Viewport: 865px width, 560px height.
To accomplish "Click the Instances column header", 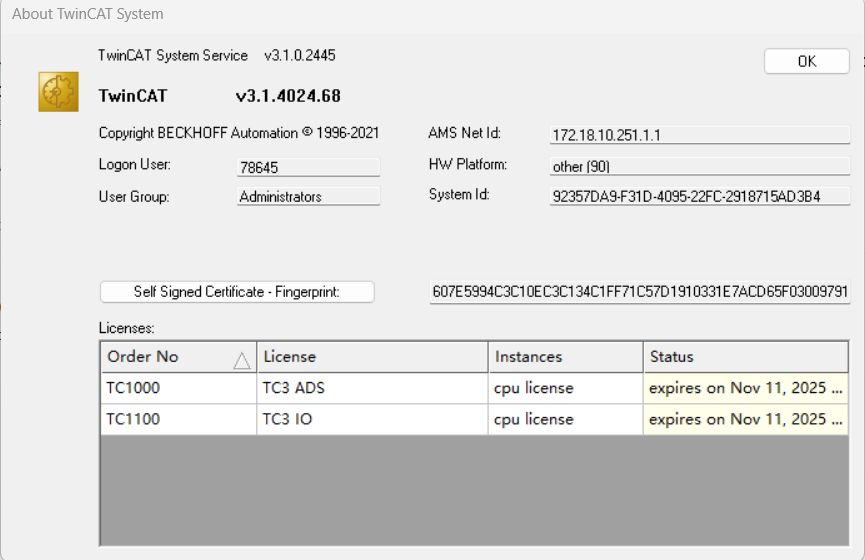I will tap(566, 357).
